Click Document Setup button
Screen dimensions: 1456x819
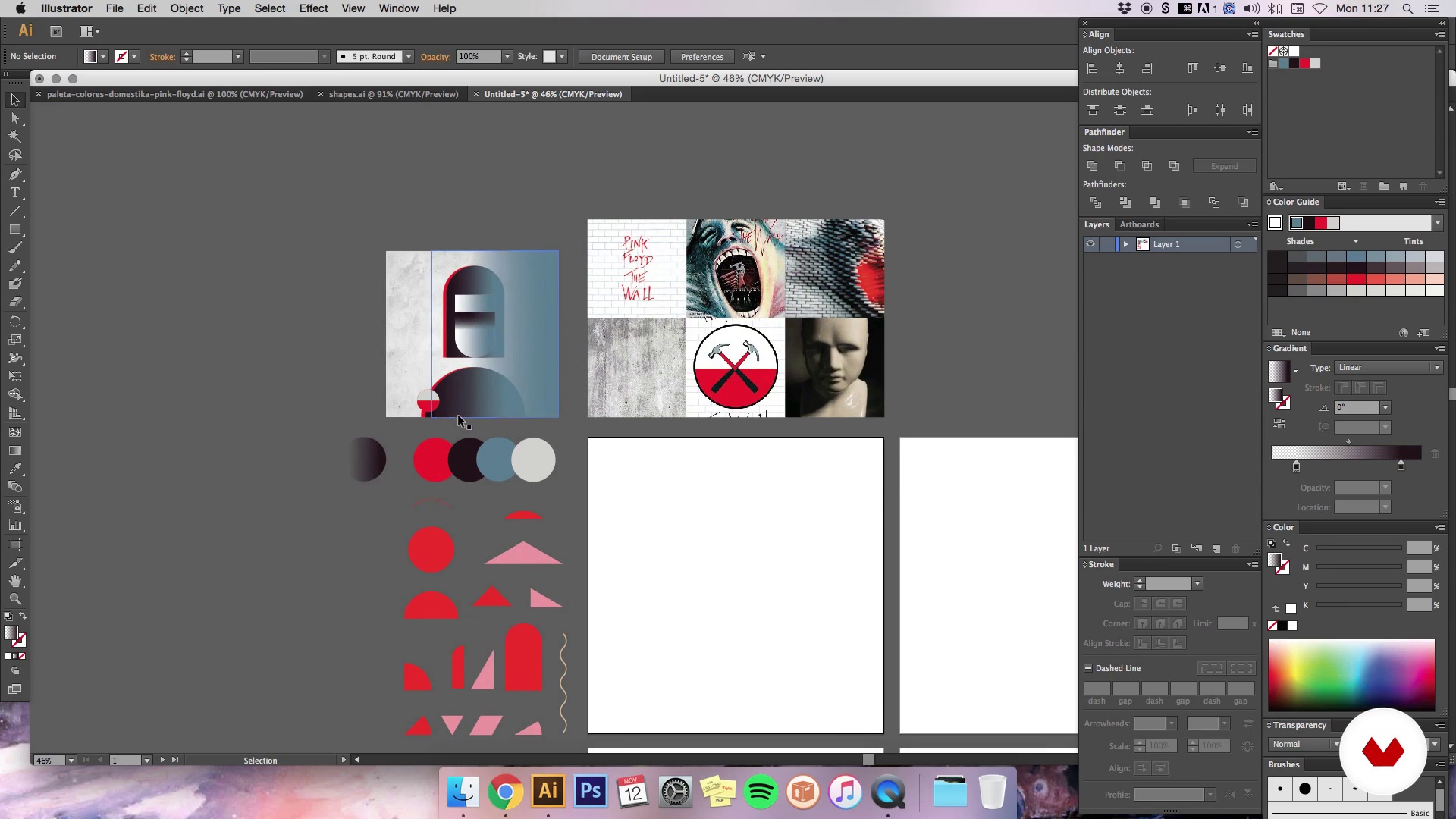tap(621, 57)
